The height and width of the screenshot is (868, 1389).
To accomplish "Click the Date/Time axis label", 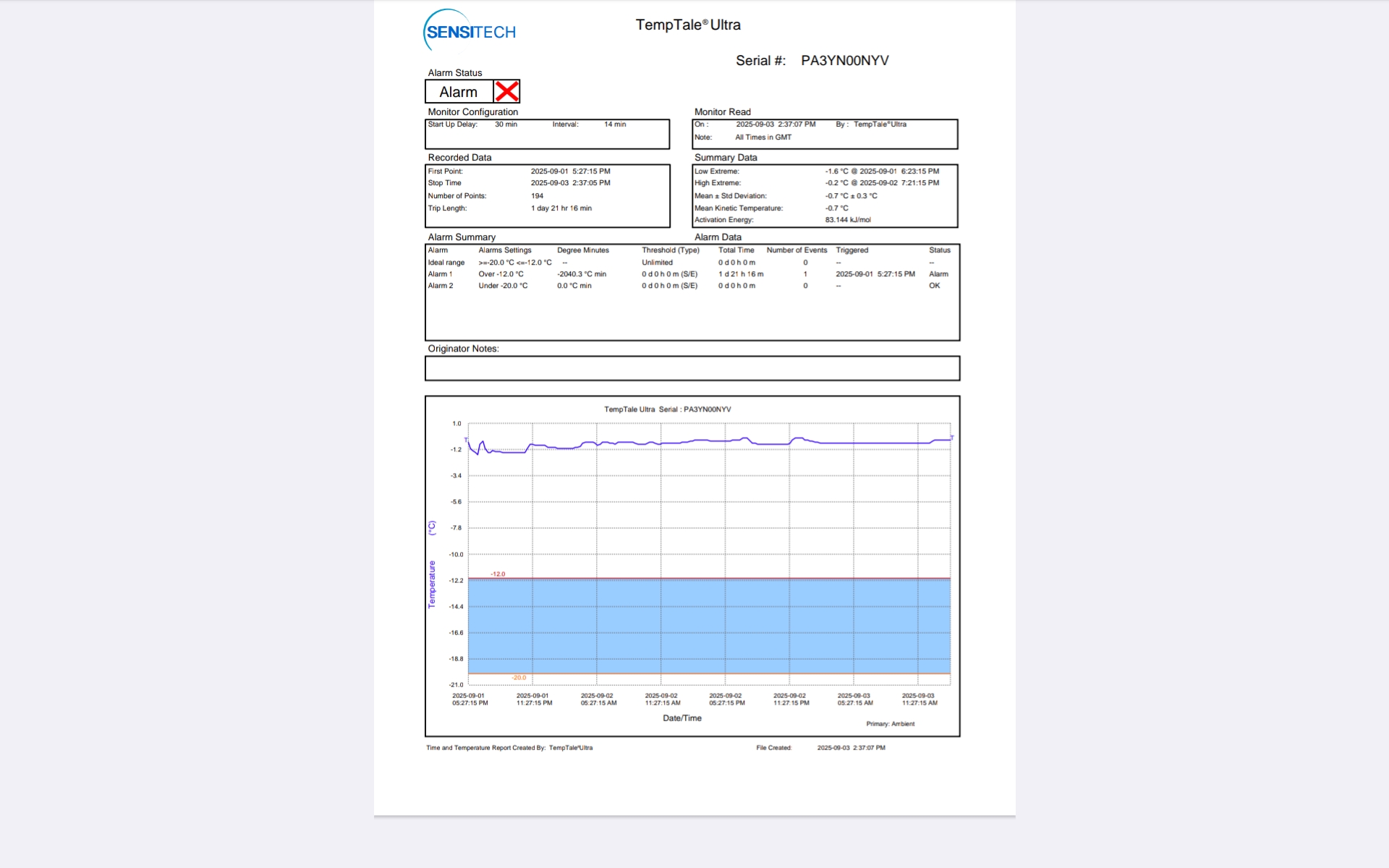I will [x=681, y=718].
